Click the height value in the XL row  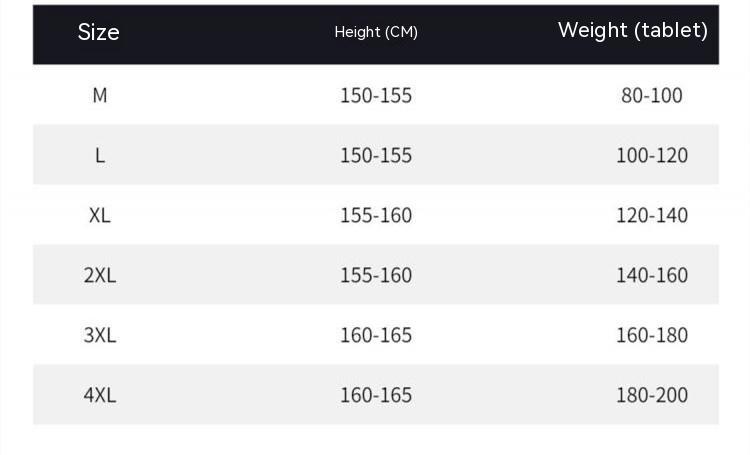point(376,215)
